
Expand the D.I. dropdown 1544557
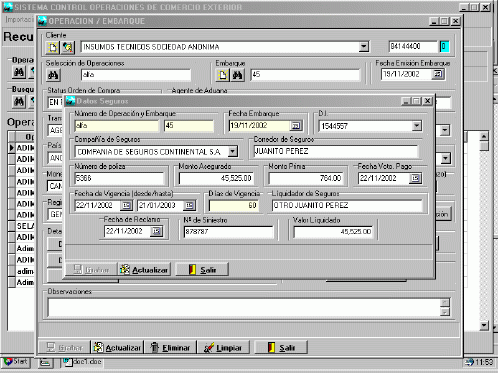point(416,126)
